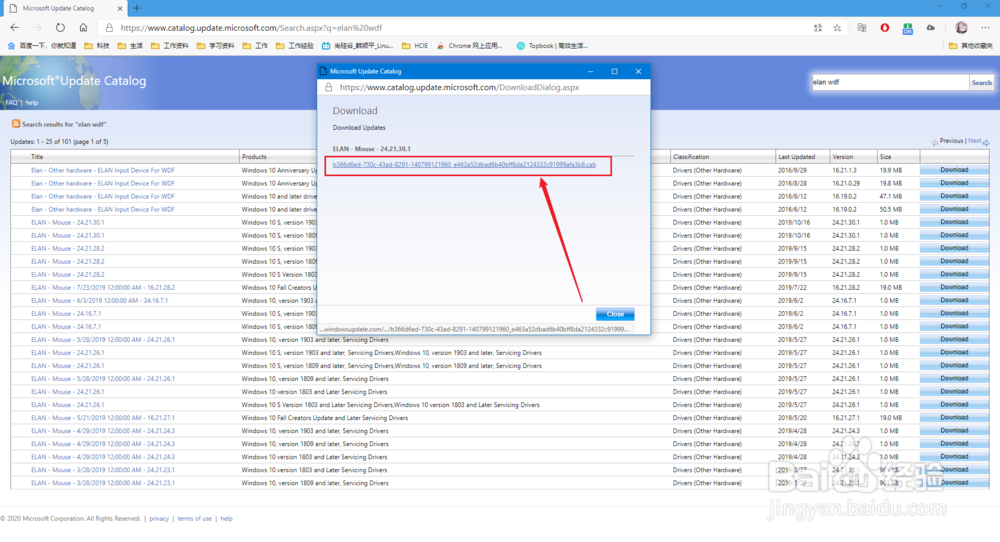The image size is (1000, 542).
Task: Sort results by Version column header
Action: coord(842,157)
